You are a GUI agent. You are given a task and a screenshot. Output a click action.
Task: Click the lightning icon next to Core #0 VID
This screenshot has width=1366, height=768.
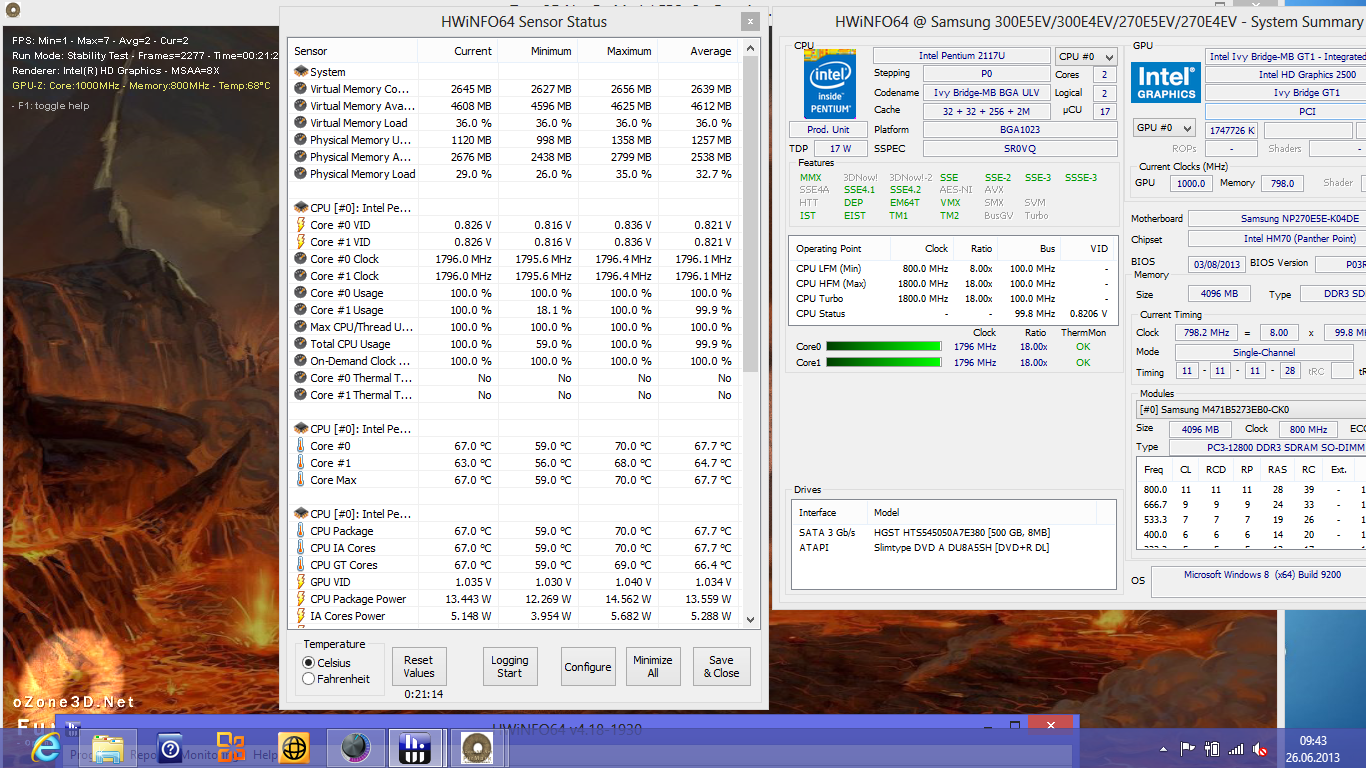tap(300, 225)
